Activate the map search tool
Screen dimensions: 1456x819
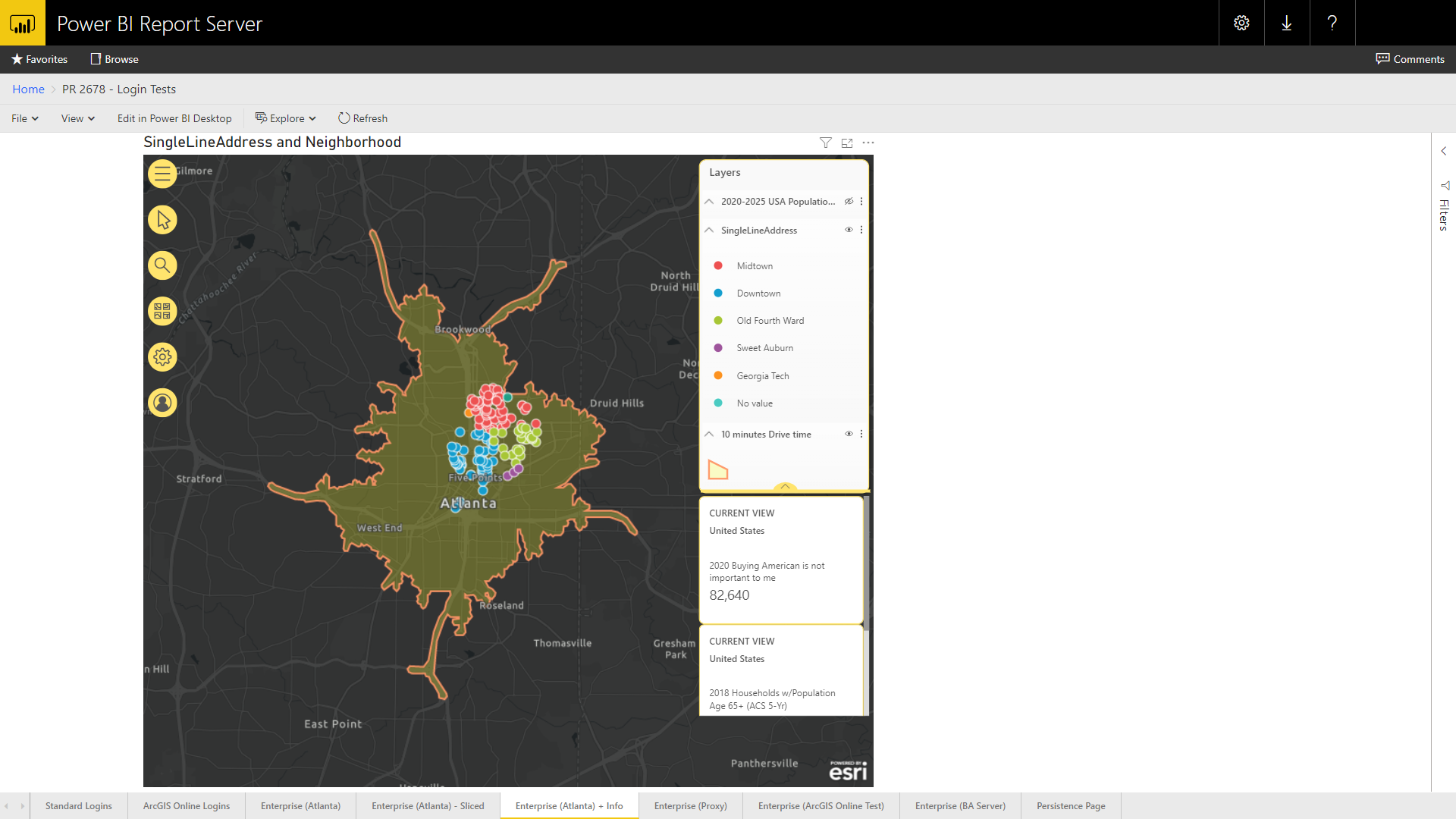tap(162, 265)
